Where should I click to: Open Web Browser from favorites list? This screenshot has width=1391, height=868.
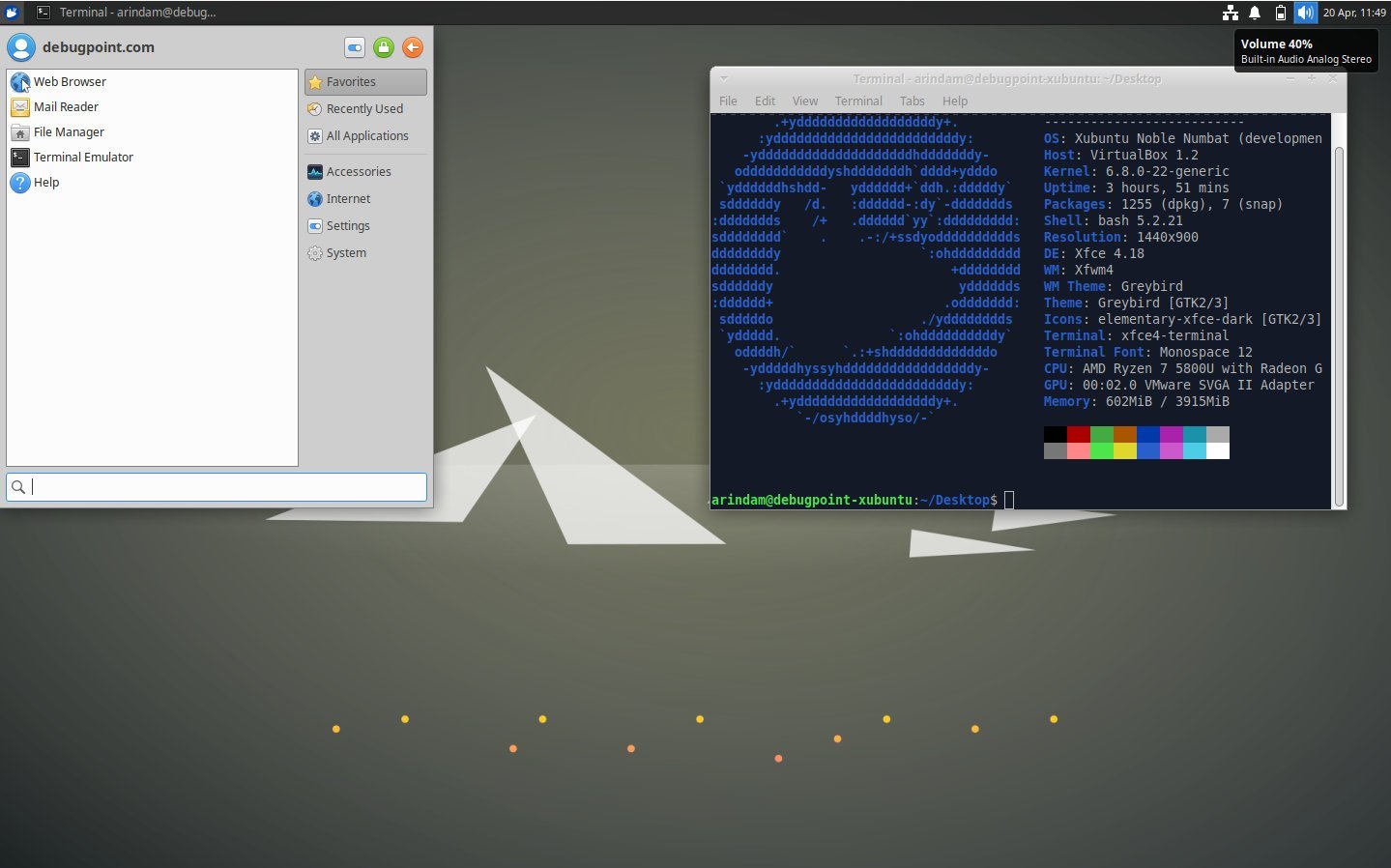[70, 82]
